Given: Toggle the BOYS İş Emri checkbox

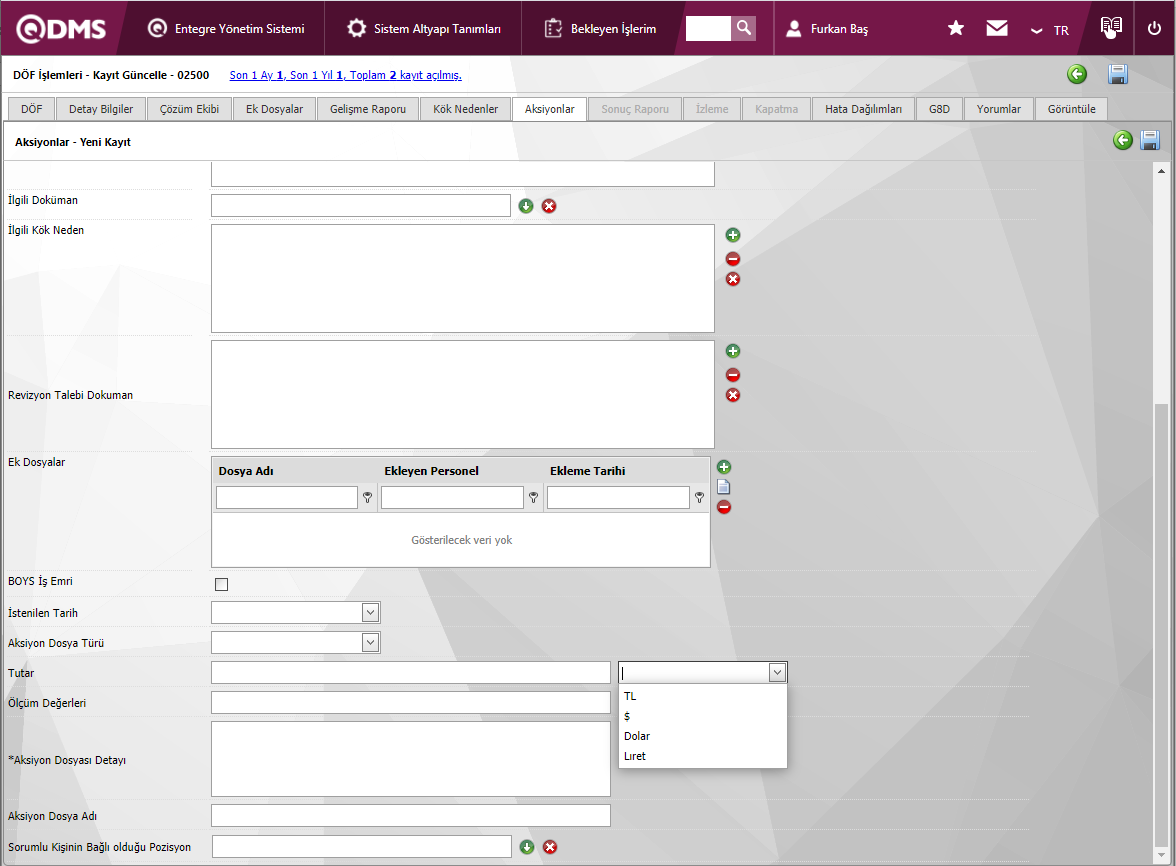Looking at the screenshot, I should tap(221, 584).
